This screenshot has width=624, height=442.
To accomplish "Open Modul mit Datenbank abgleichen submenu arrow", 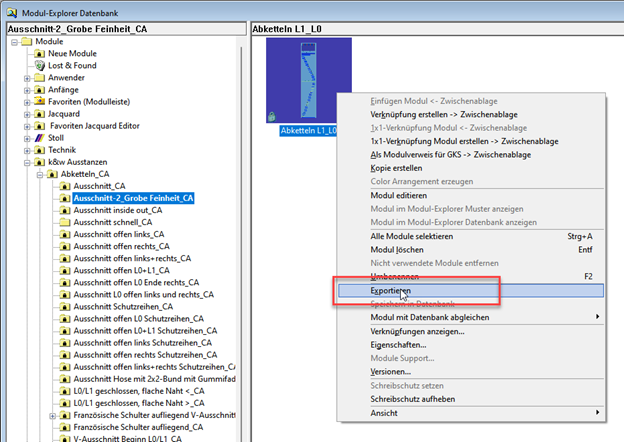I will 598,317.
